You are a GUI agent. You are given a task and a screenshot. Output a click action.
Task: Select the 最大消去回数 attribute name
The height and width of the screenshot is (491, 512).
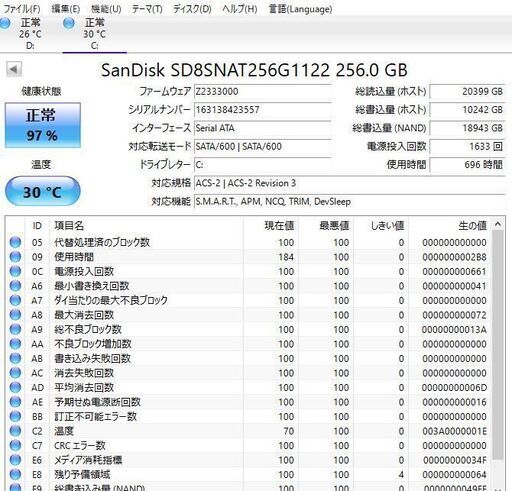click(84, 315)
